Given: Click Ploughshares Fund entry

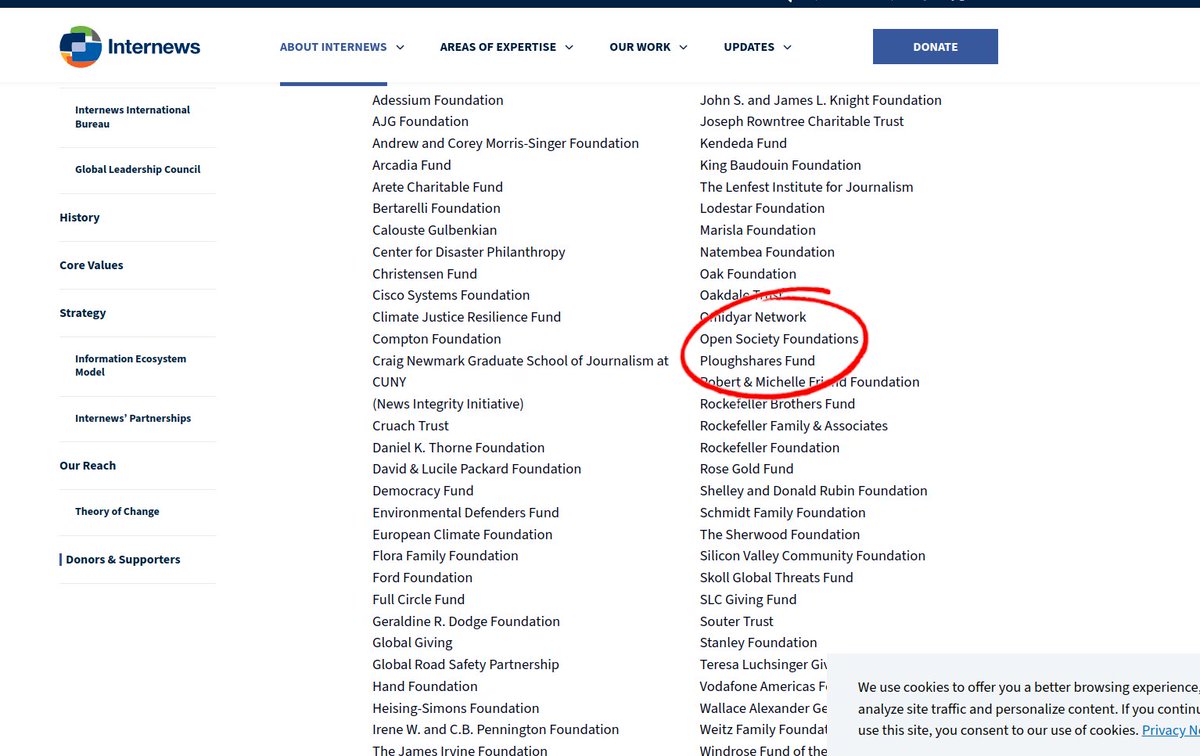Looking at the screenshot, I should click(757, 361).
